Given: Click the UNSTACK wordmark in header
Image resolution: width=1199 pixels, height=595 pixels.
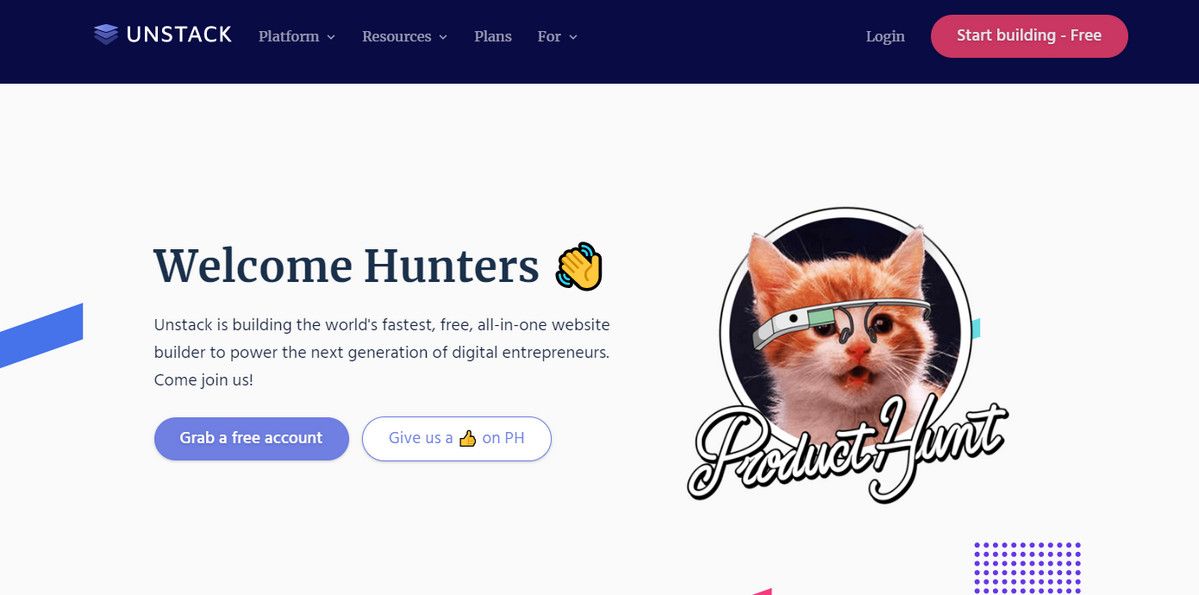Looking at the screenshot, I should pos(179,34).
